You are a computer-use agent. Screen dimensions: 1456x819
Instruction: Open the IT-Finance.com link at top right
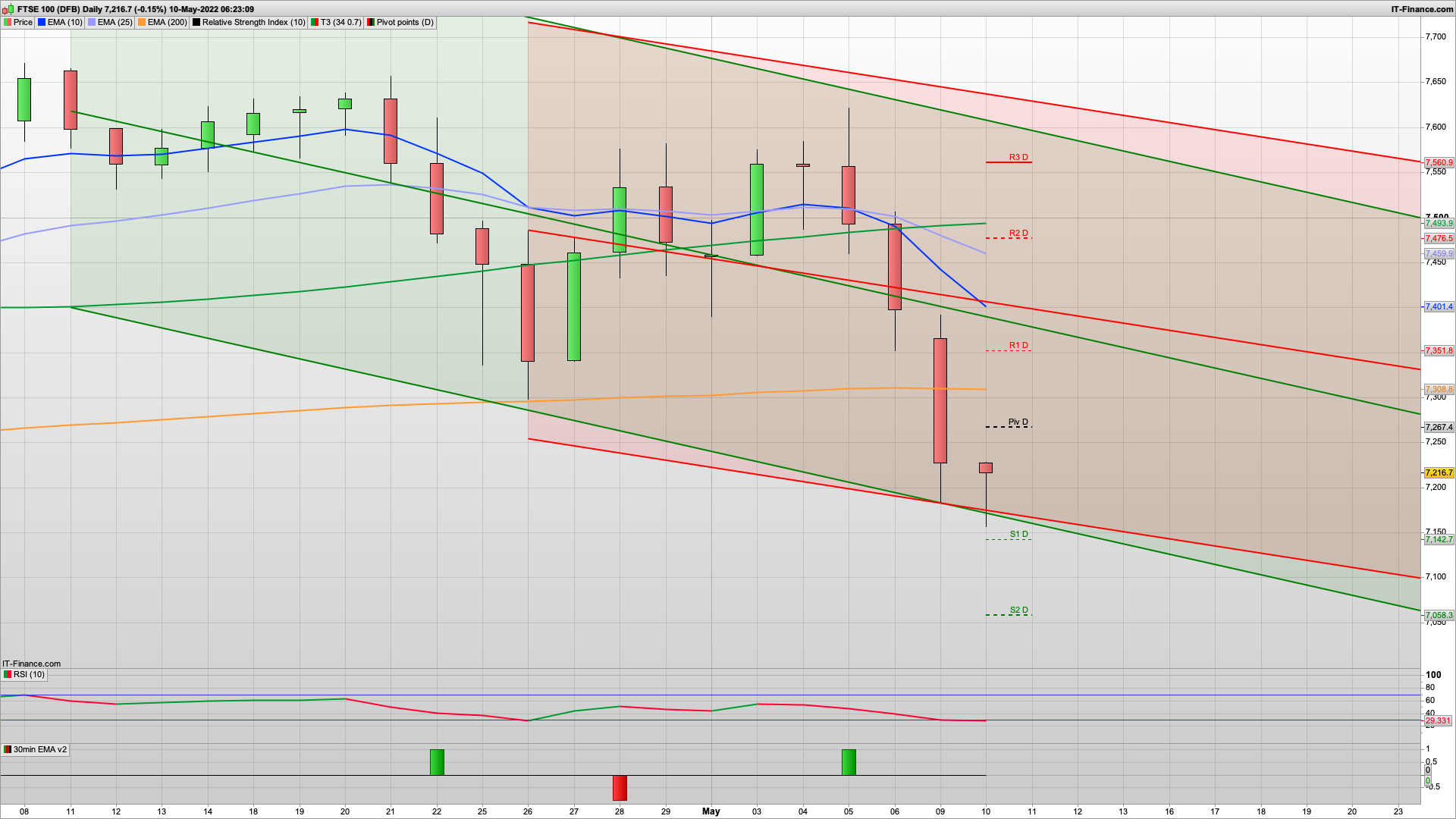pyautogui.click(x=1422, y=9)
